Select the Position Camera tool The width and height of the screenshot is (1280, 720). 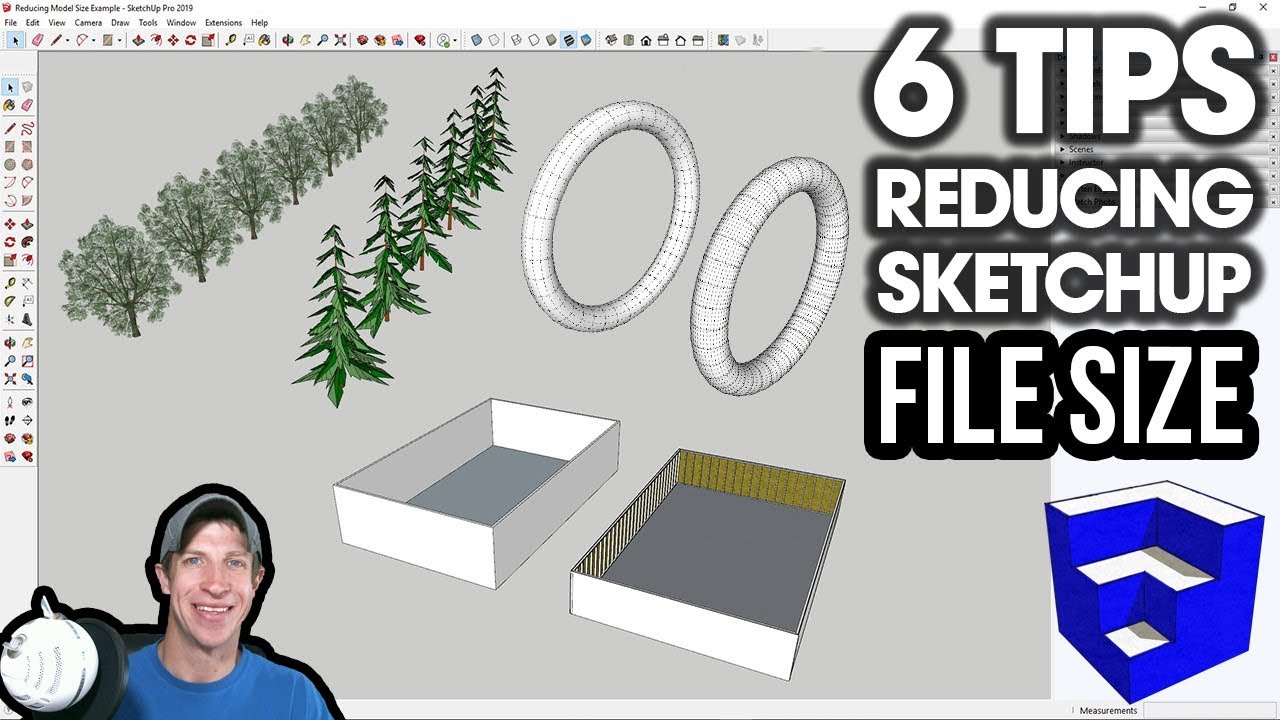[x=10, y=401]
